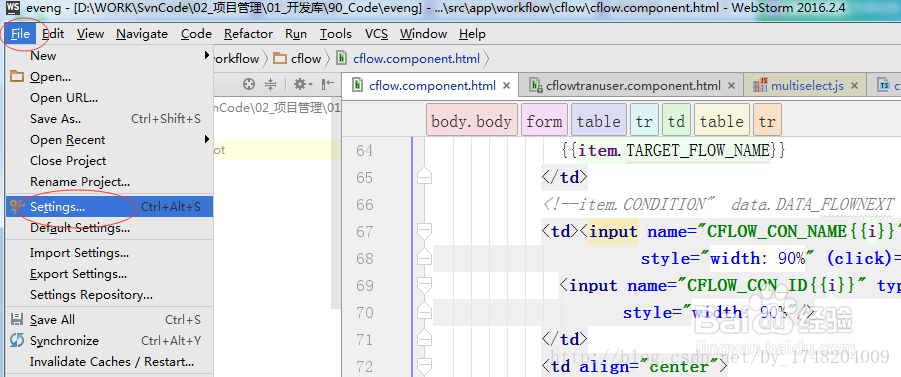Click the Save All floppy disk icon
Viewport: 901px width, 377px height.
coord(17,320)
